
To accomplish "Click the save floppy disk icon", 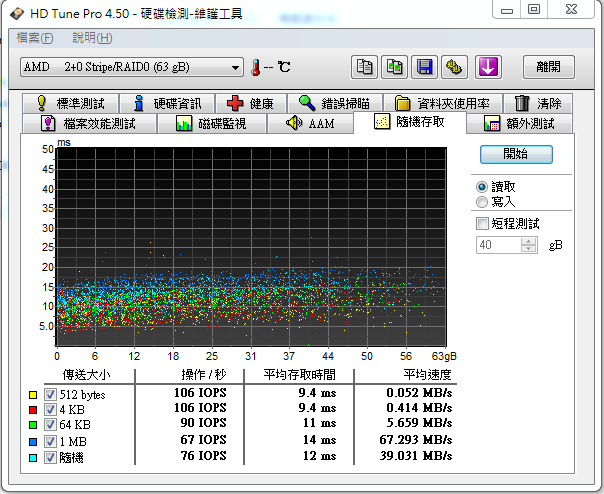I will coord(424,67).
